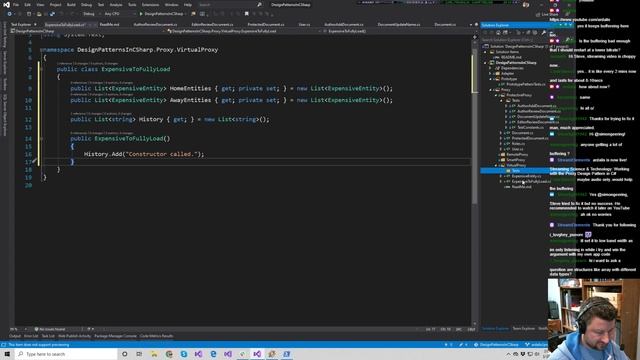Screen dimensions: 640x360
Task: Switch to the Test Explorer tab
Action: click(x=21, y=24)
